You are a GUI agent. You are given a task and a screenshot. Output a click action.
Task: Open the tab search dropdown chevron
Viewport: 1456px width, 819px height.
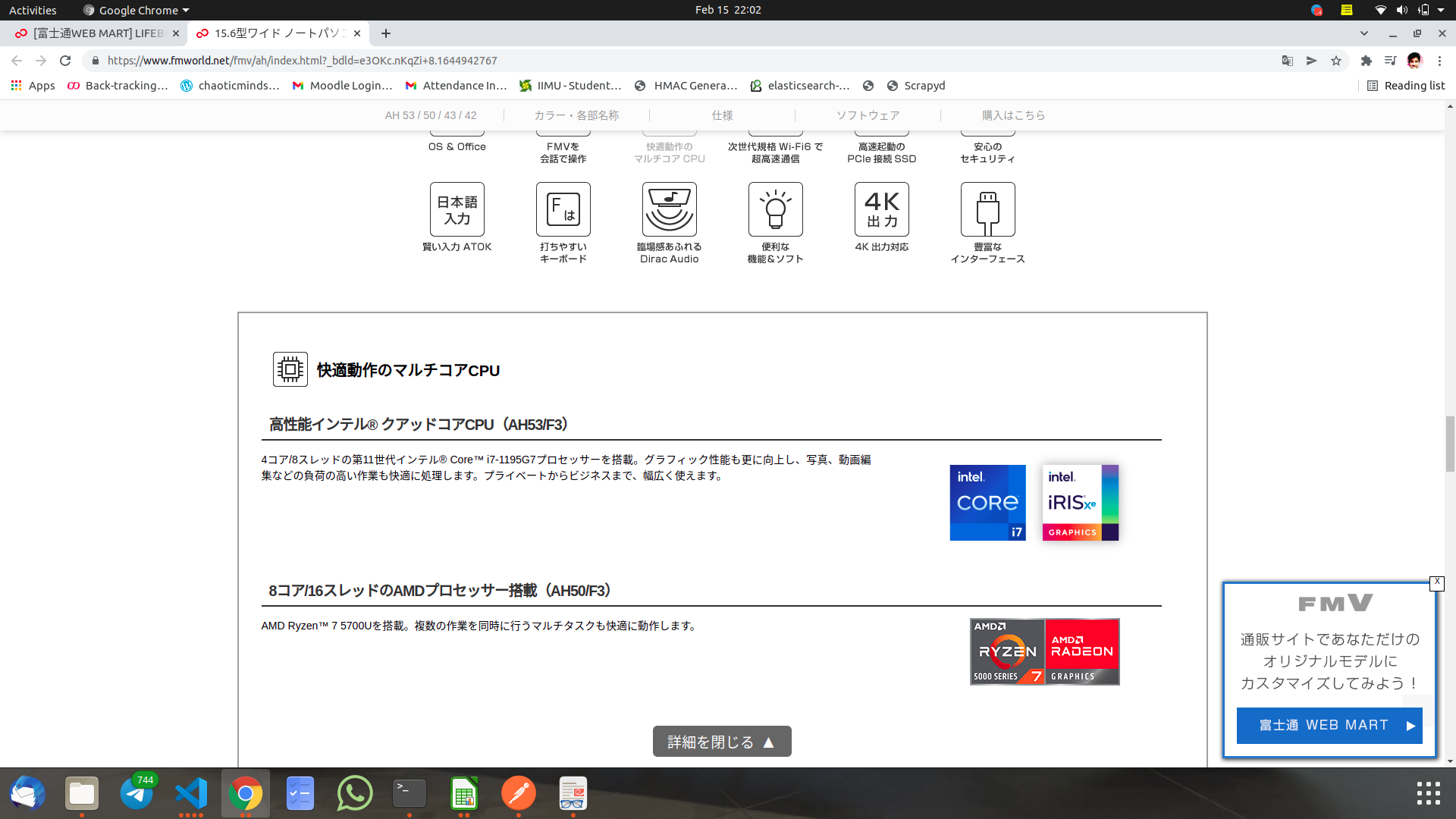1364,33
